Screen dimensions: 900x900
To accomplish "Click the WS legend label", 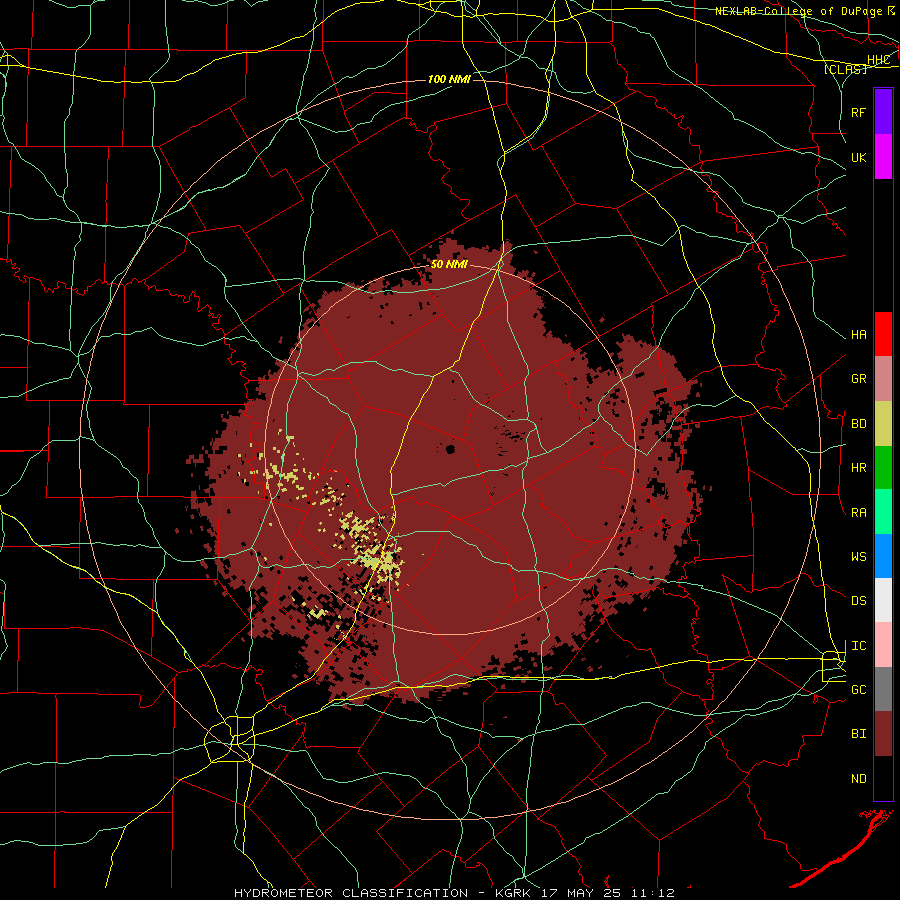I will pos(858,557).
